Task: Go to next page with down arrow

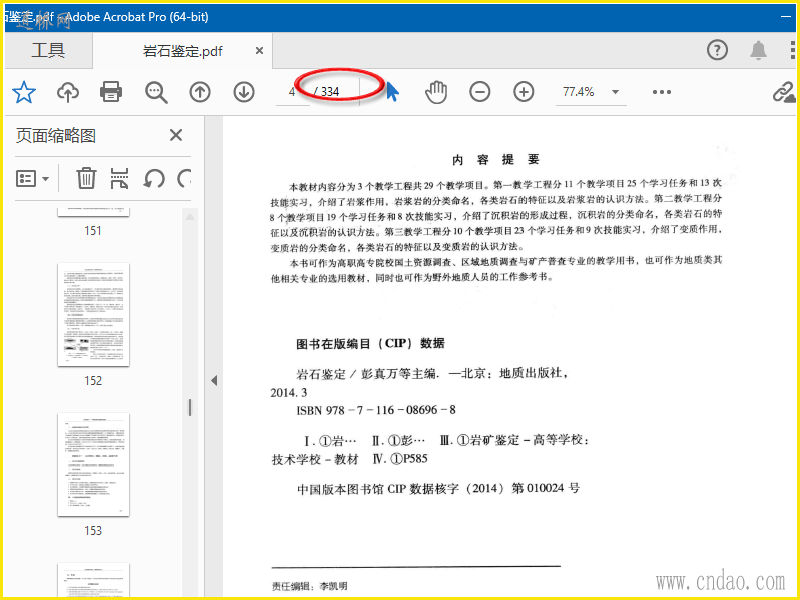Action: tap(244, 92)
